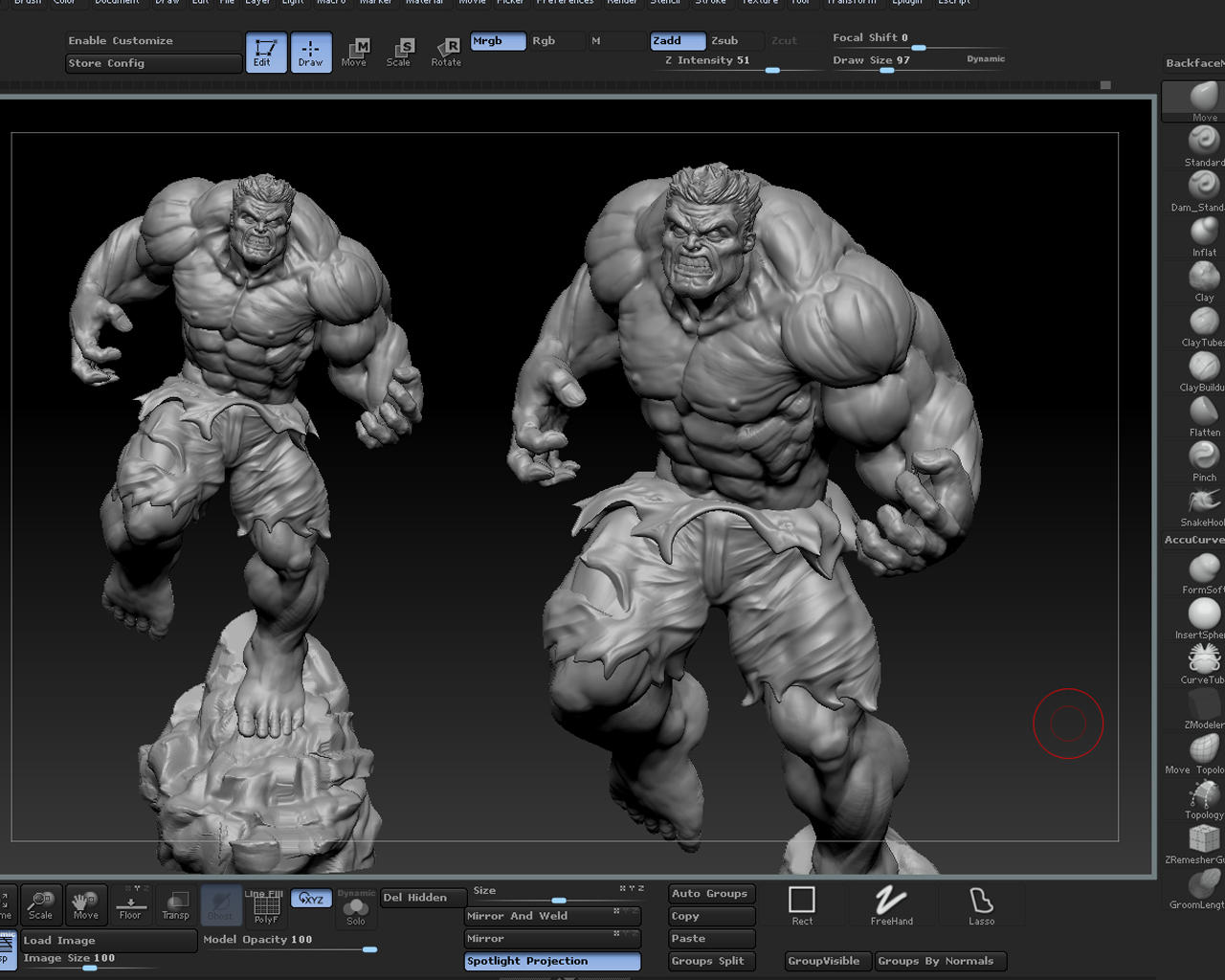Pick the Clay brush

(x=1203, y=281)
